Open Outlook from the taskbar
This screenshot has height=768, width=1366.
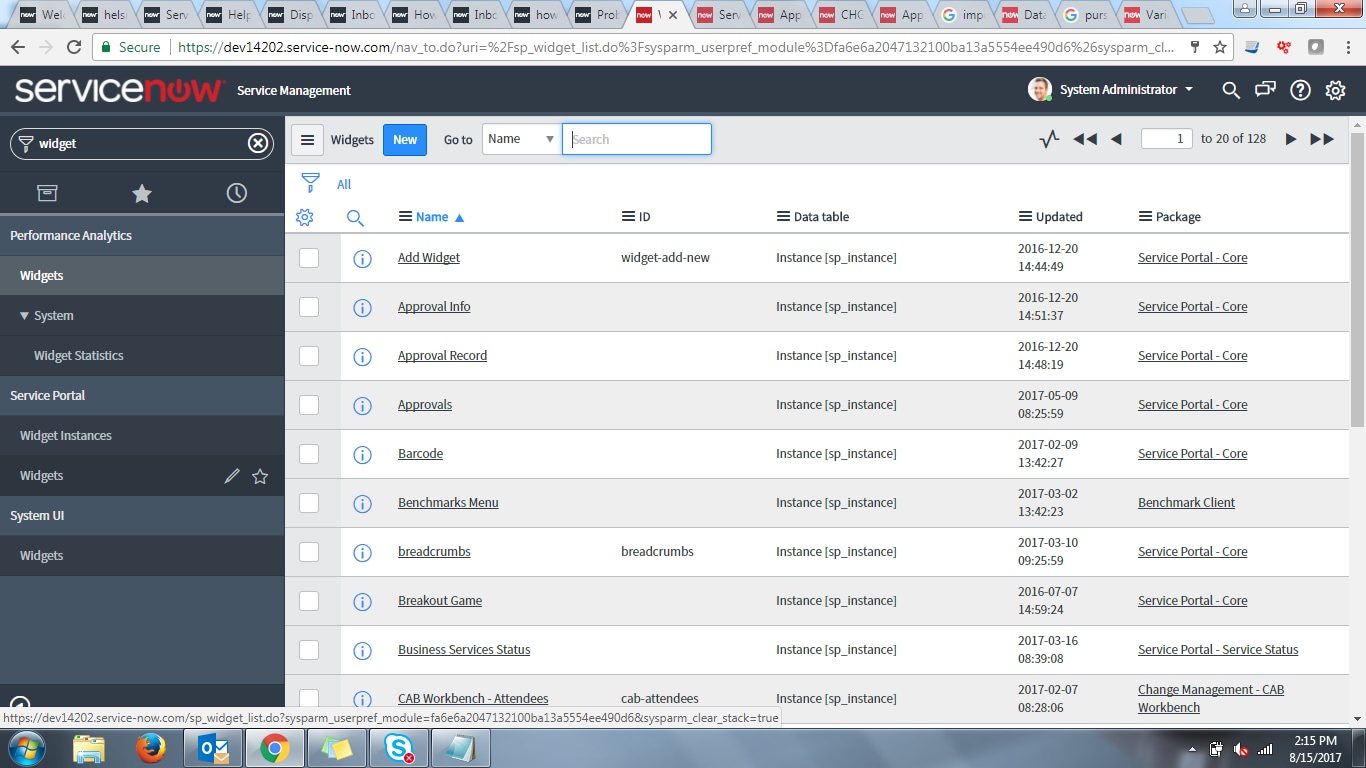point(214,748)
